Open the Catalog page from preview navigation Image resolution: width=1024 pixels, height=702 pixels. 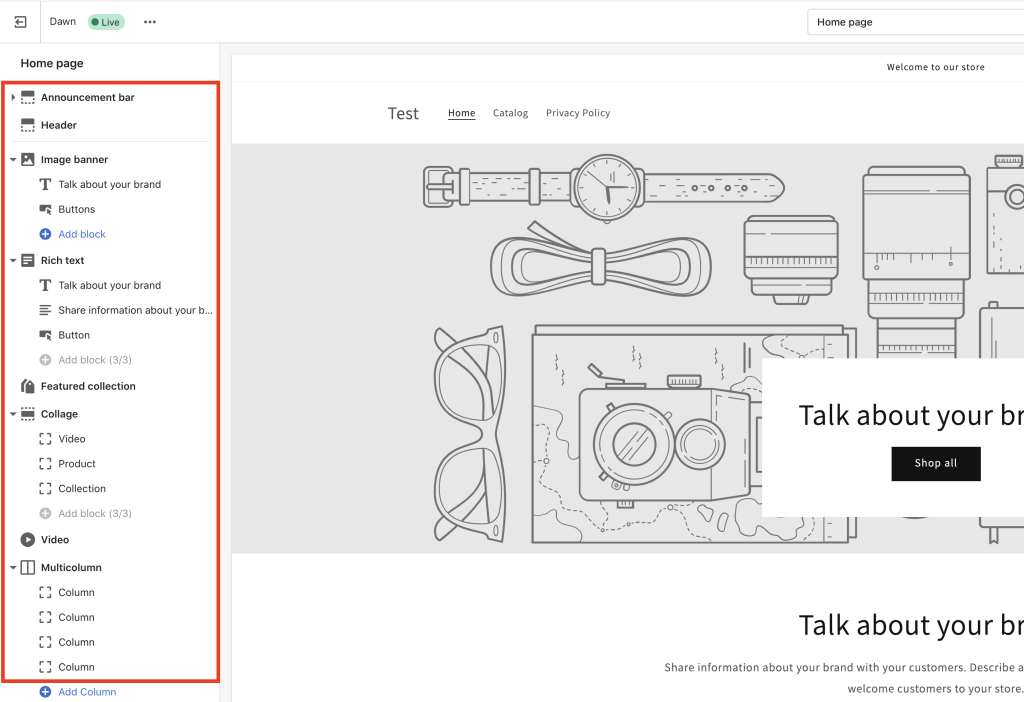510,113
